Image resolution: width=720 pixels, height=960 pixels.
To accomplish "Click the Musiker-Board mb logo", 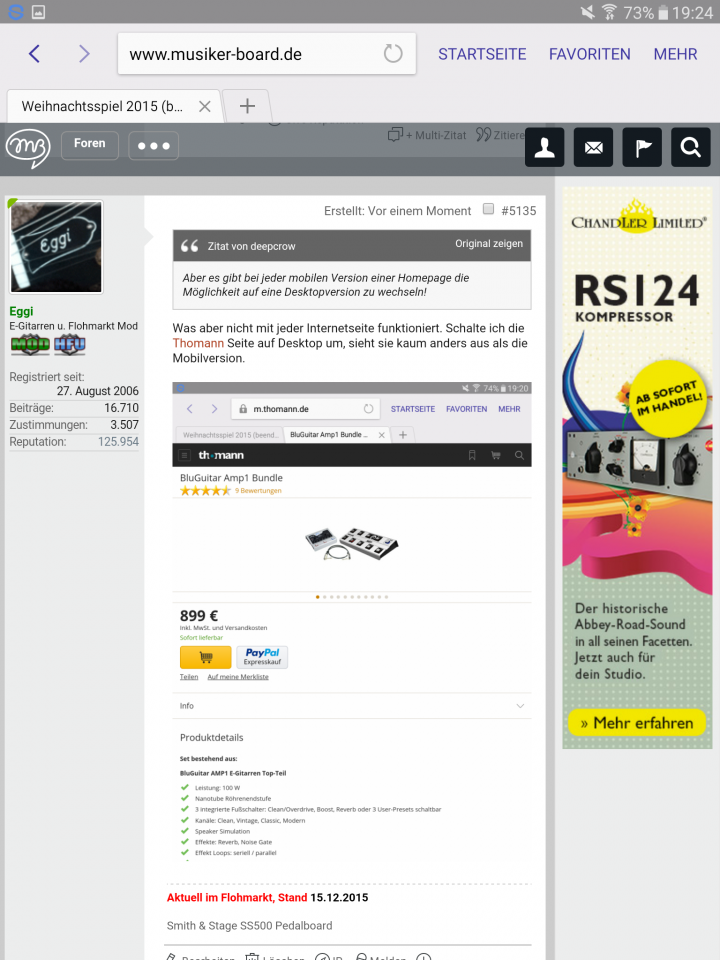I will pos(28,148).
